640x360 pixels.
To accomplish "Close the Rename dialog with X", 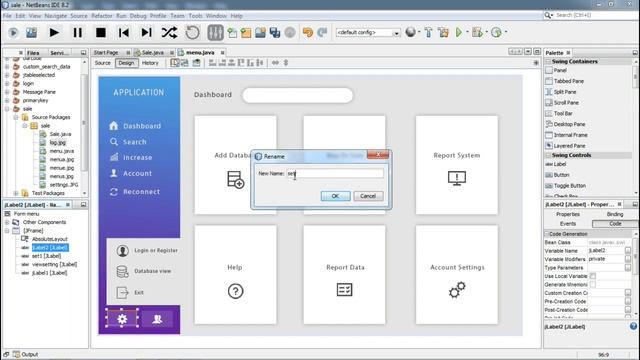I will 378,154.
